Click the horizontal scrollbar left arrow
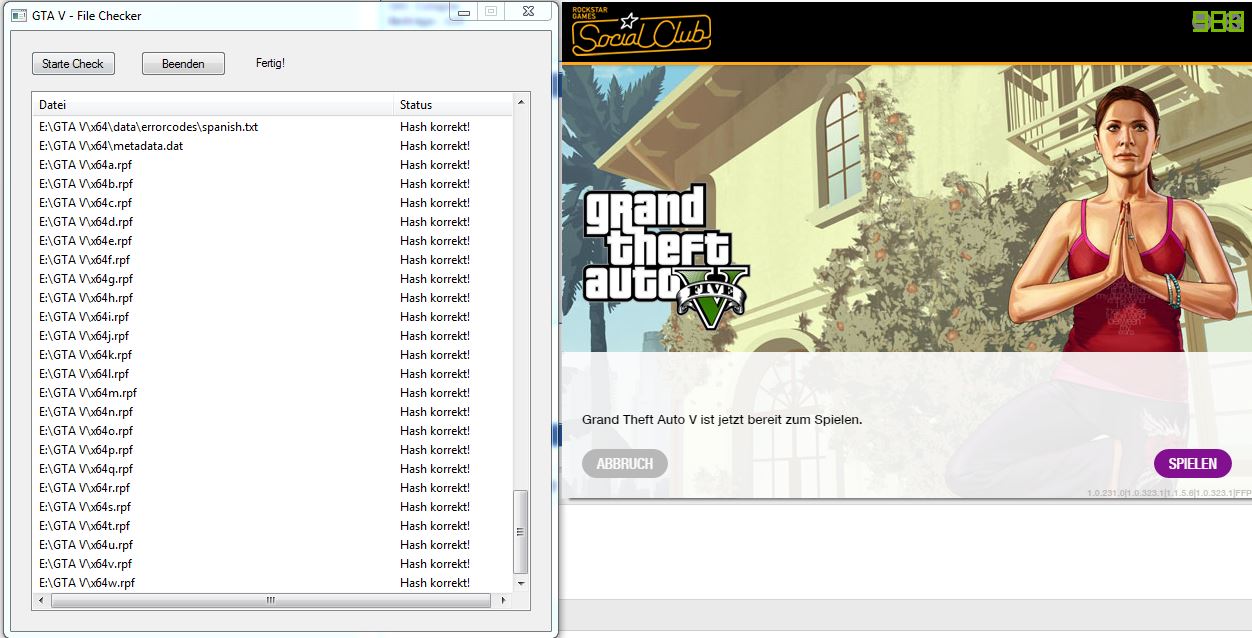 41,600
